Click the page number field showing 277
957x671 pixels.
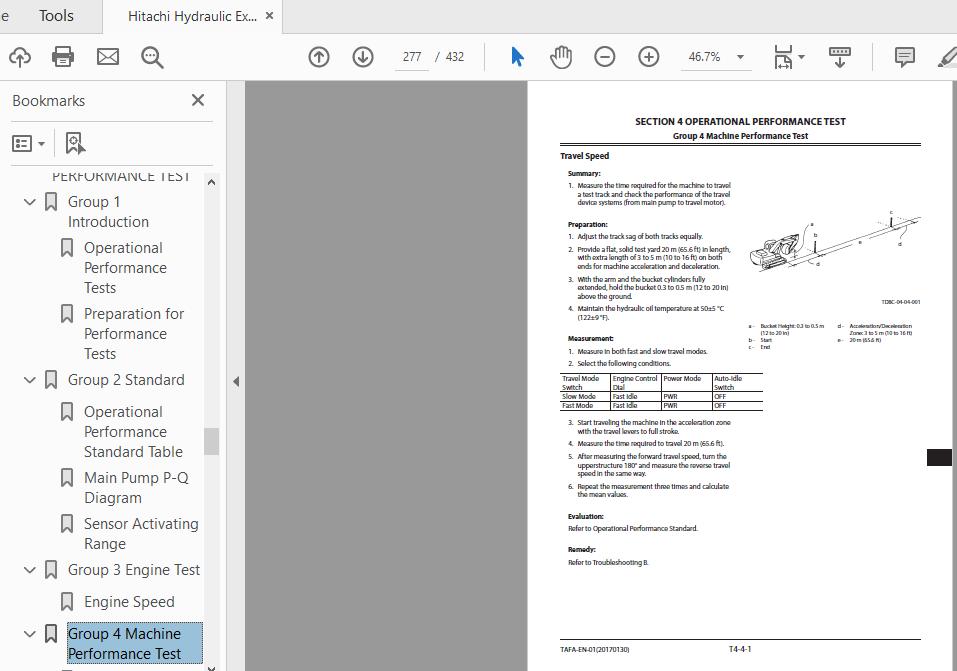(x=412, y=57)
